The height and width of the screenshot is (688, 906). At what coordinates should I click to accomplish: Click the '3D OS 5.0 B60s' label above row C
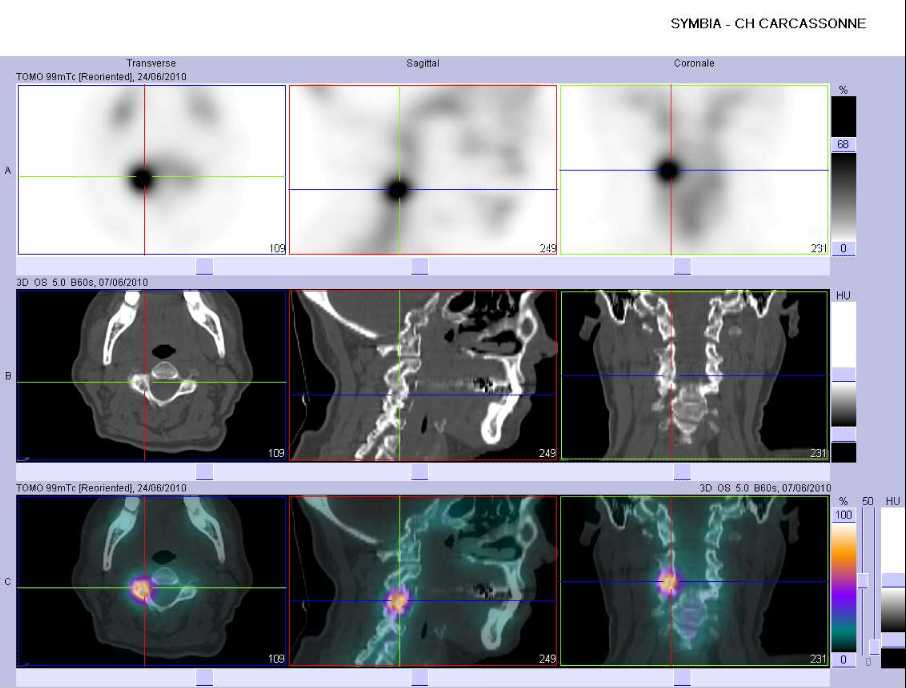pos(765,488)
